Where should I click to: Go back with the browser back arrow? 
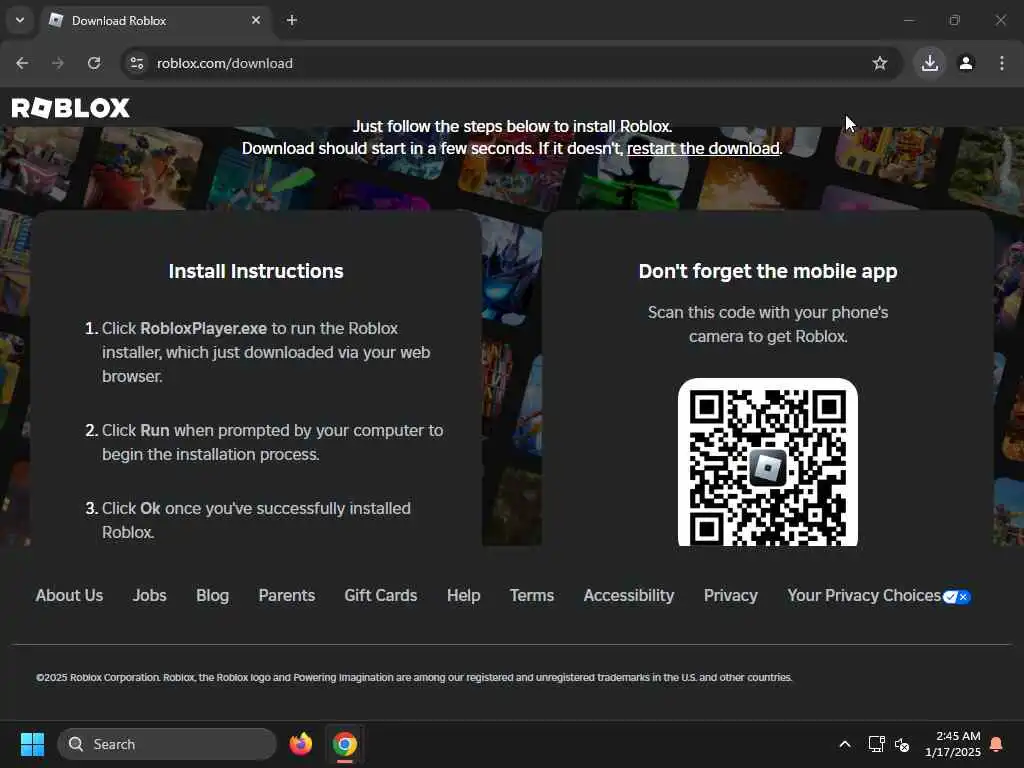coord(22,63)
